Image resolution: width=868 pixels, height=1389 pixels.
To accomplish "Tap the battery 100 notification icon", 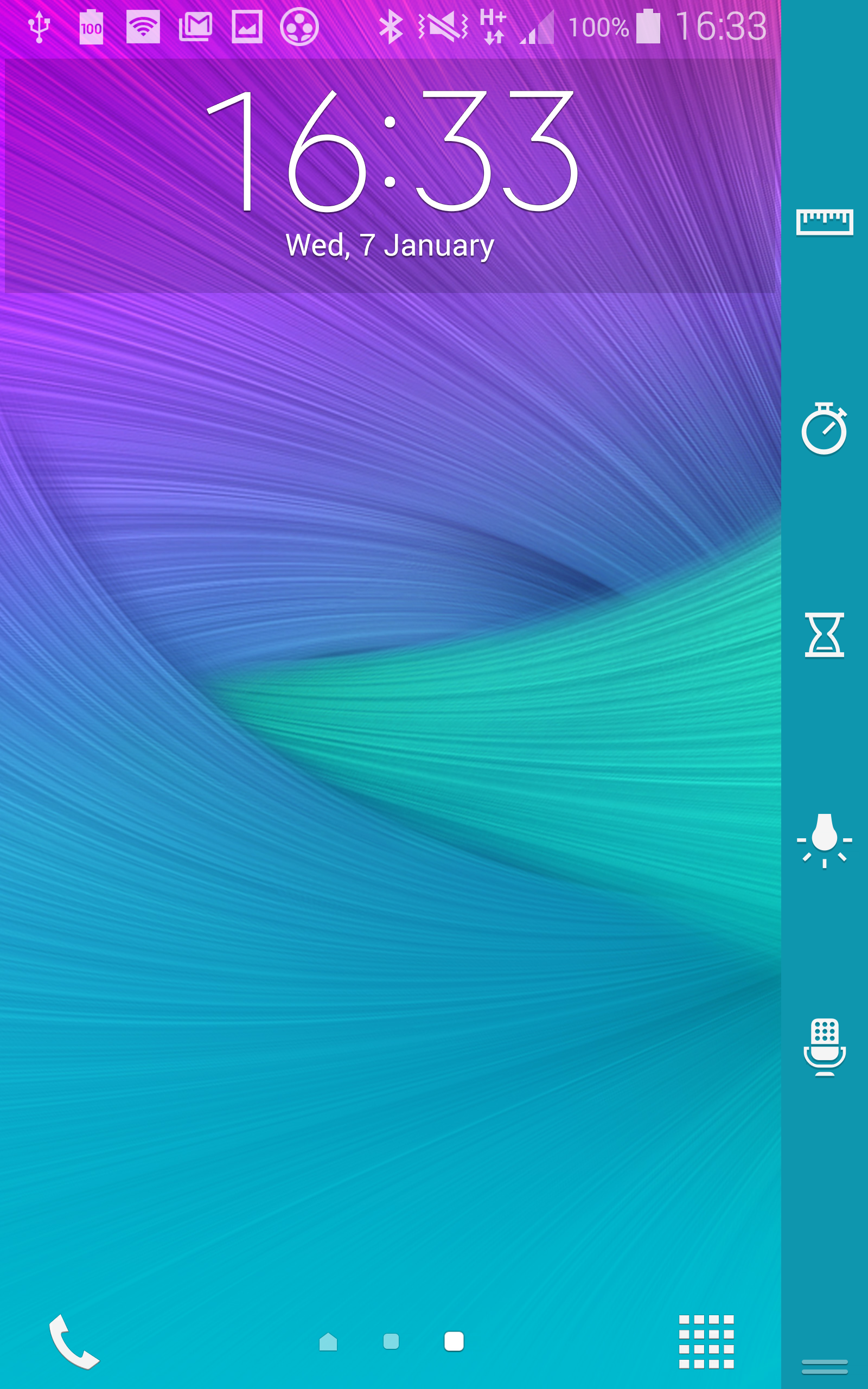I will 91,27.
